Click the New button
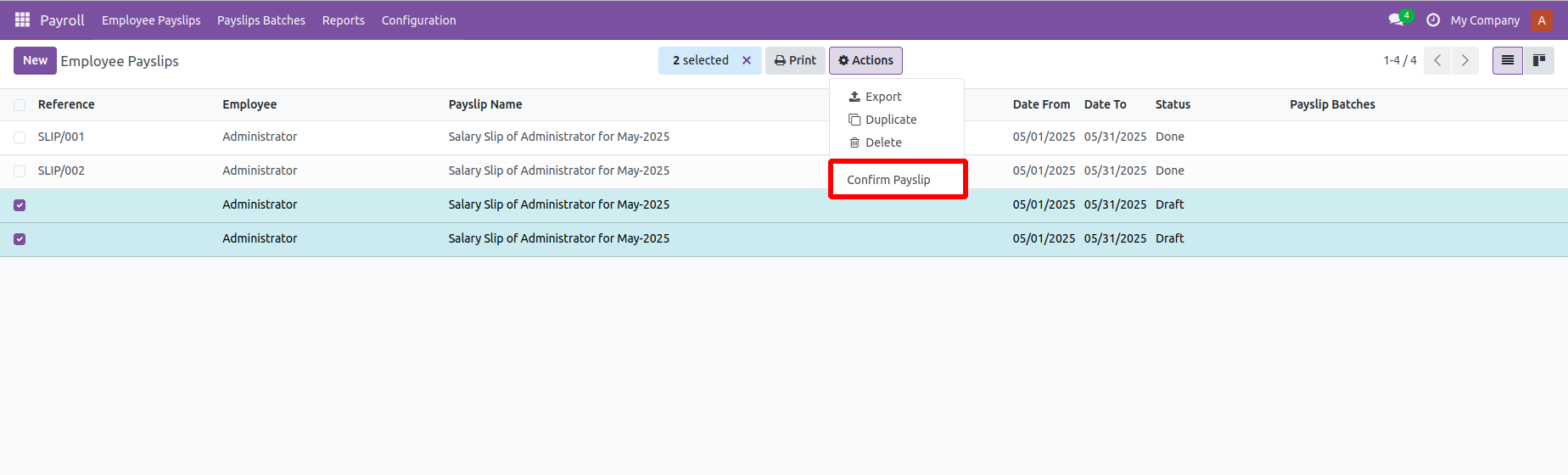Viewport: 1568px width, 475px height. coord(35,60)
